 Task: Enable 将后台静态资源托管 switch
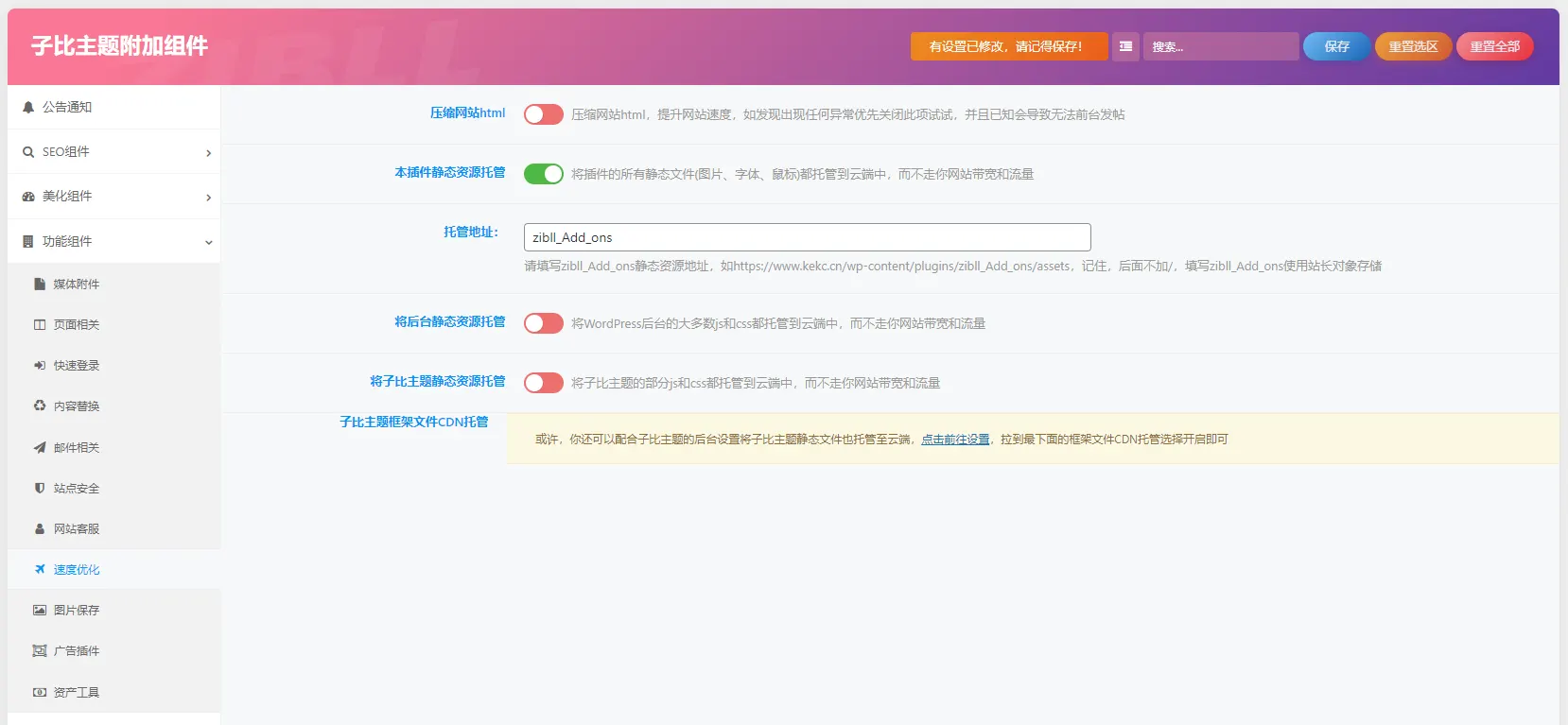[544, 323]
